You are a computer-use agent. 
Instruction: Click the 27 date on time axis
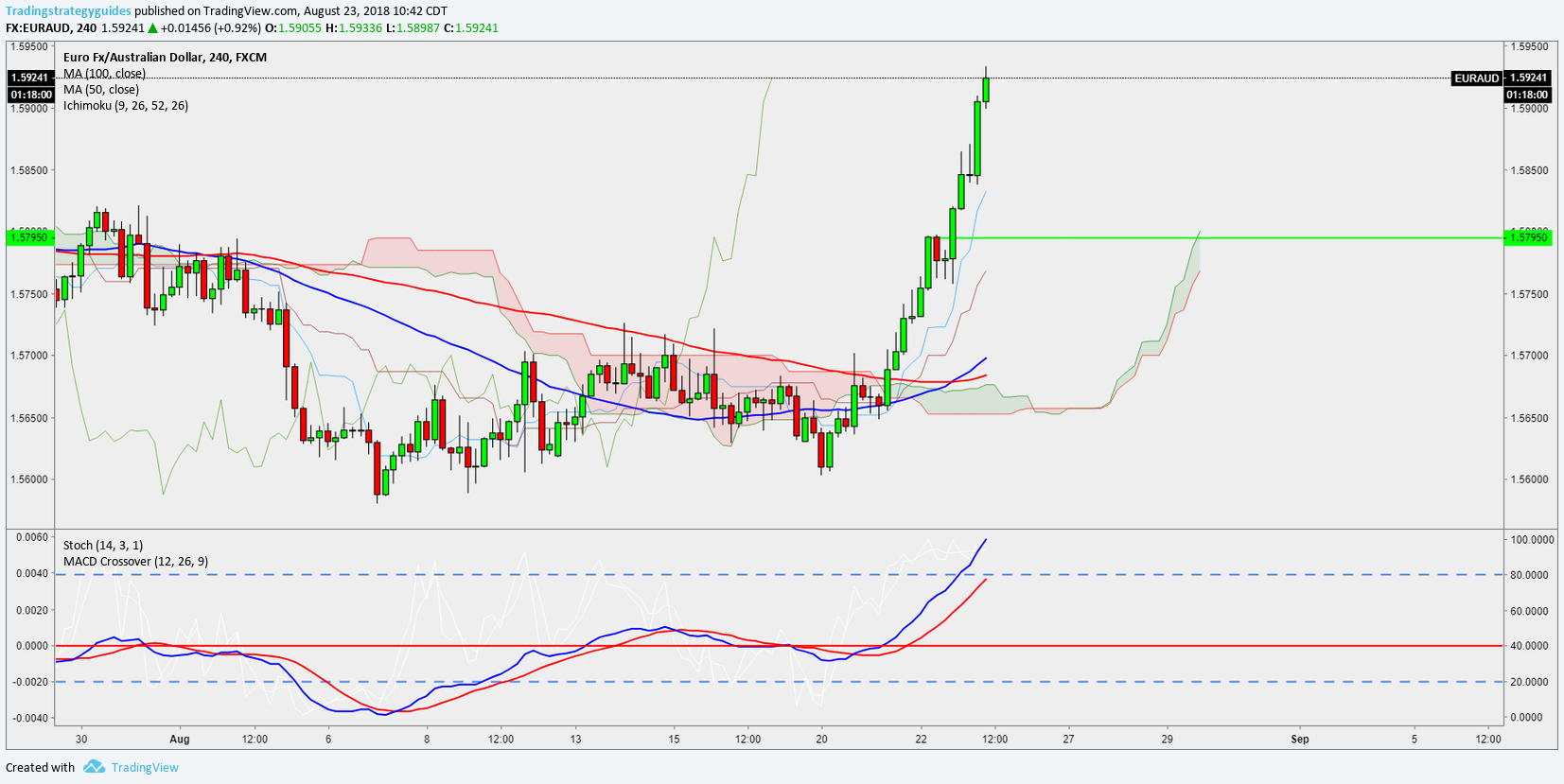coord(1068,740)
